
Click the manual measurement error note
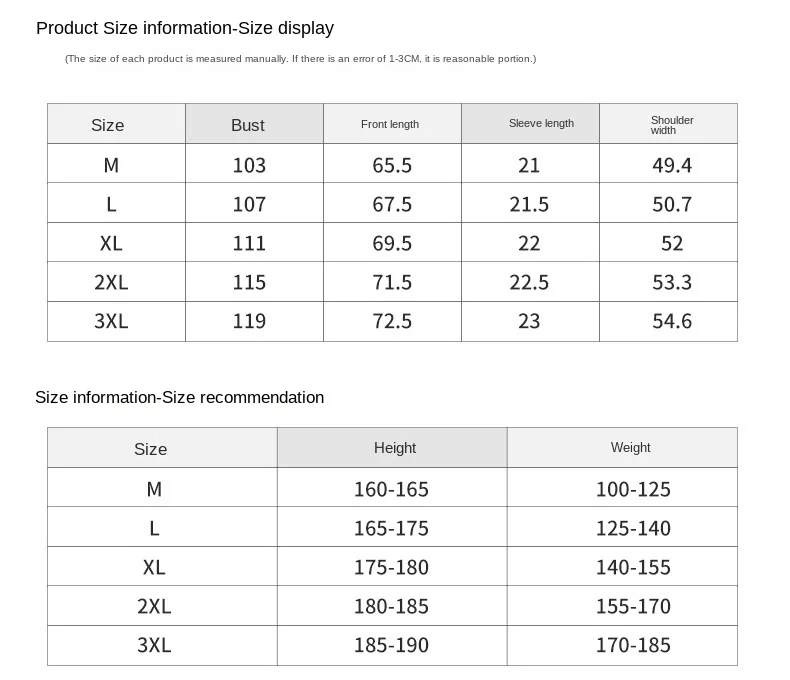300,59
